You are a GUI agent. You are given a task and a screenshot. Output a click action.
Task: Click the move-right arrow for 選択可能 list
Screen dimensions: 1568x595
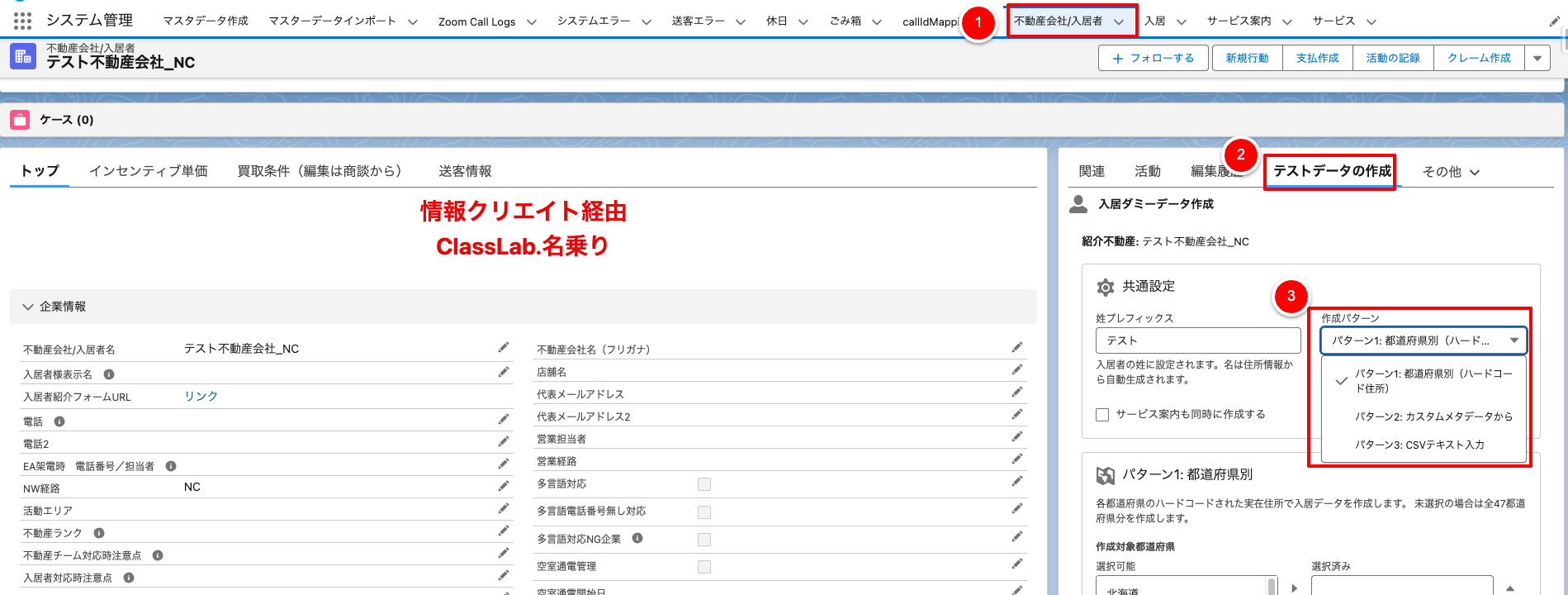point(1295,588)
